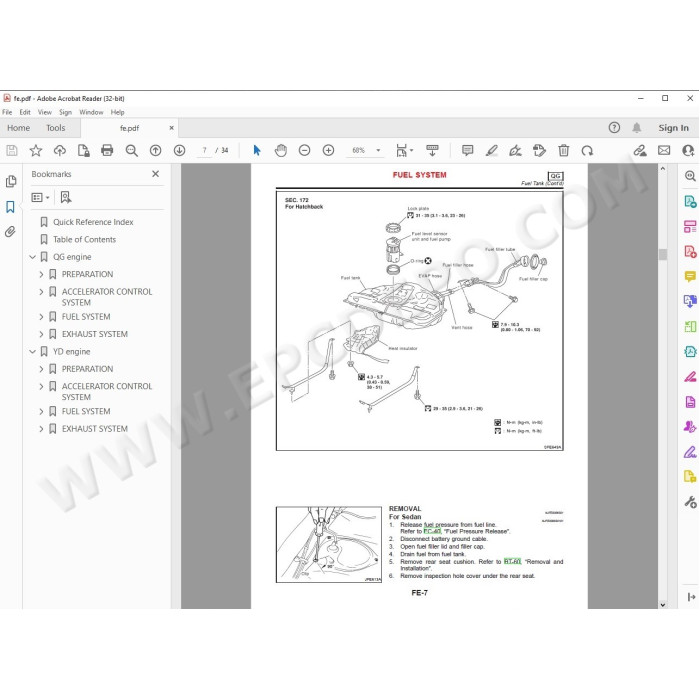Follow the EC-40 link in text
This screenshot has width=700, height=700.
(x=432, y=531)
